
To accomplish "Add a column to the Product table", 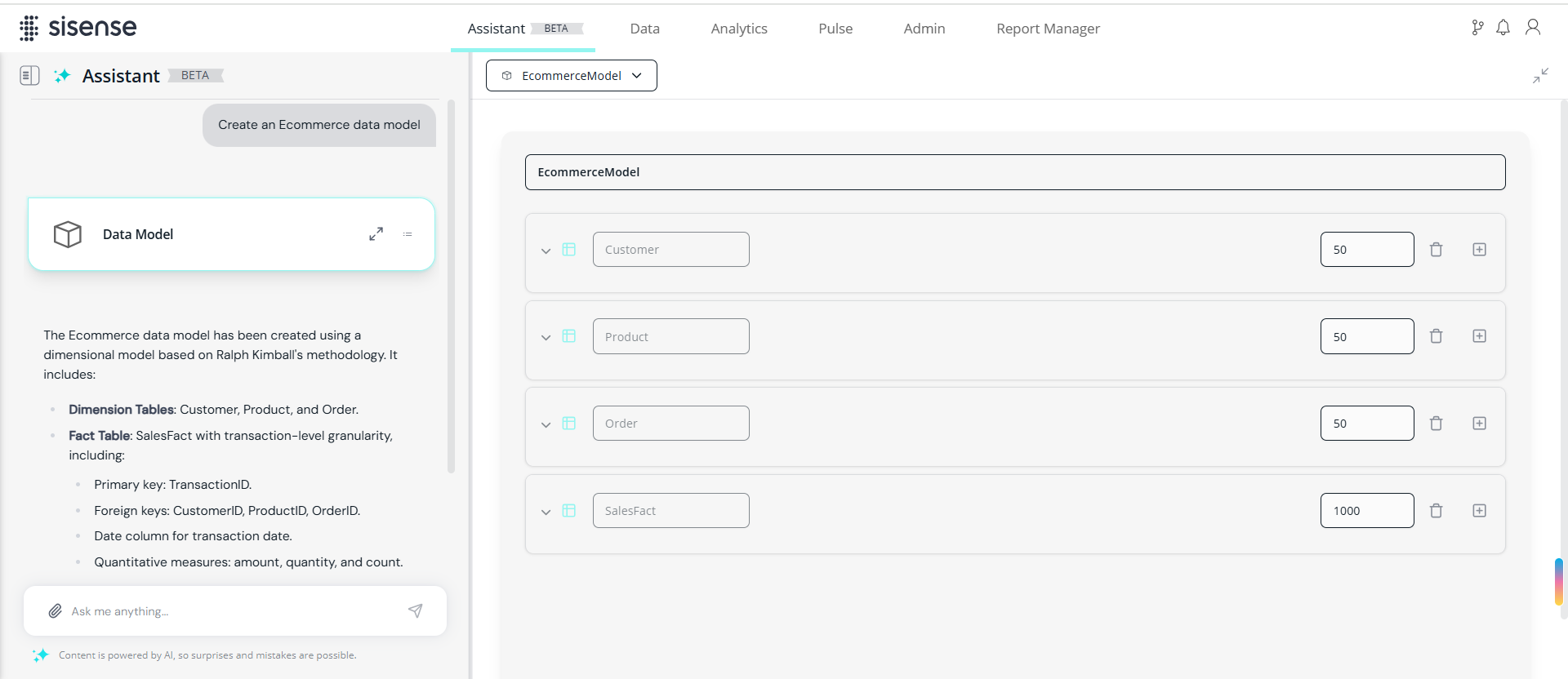I will click(x=1479, y=336).
